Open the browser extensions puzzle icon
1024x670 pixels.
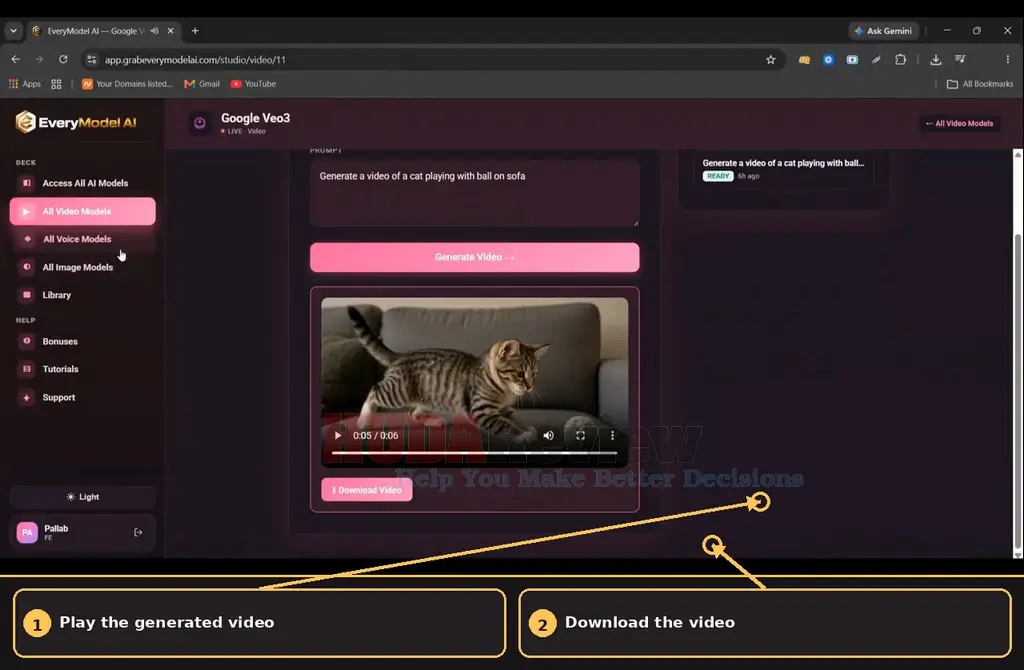point(901,59)
